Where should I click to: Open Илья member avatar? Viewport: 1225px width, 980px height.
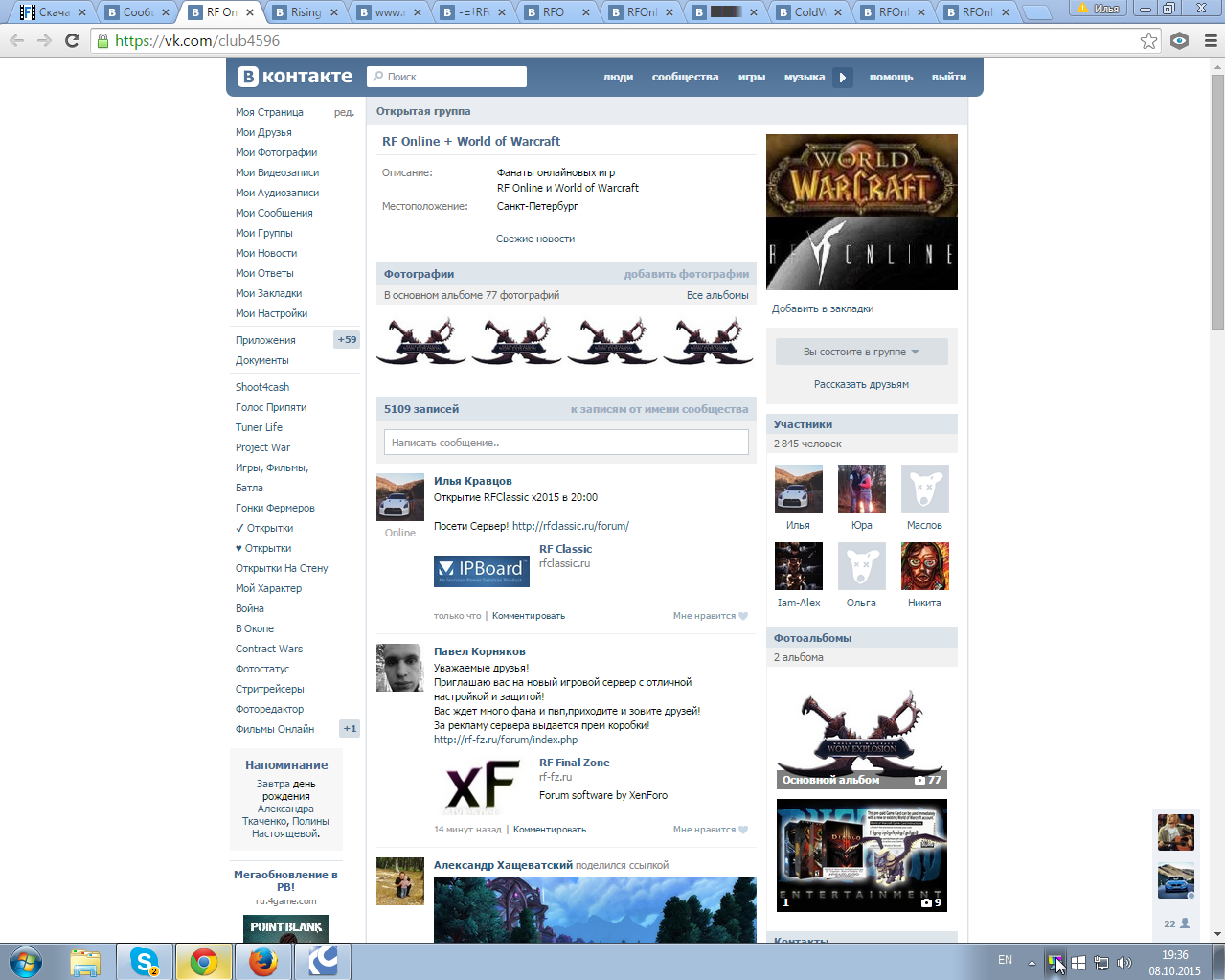point(799,489)
